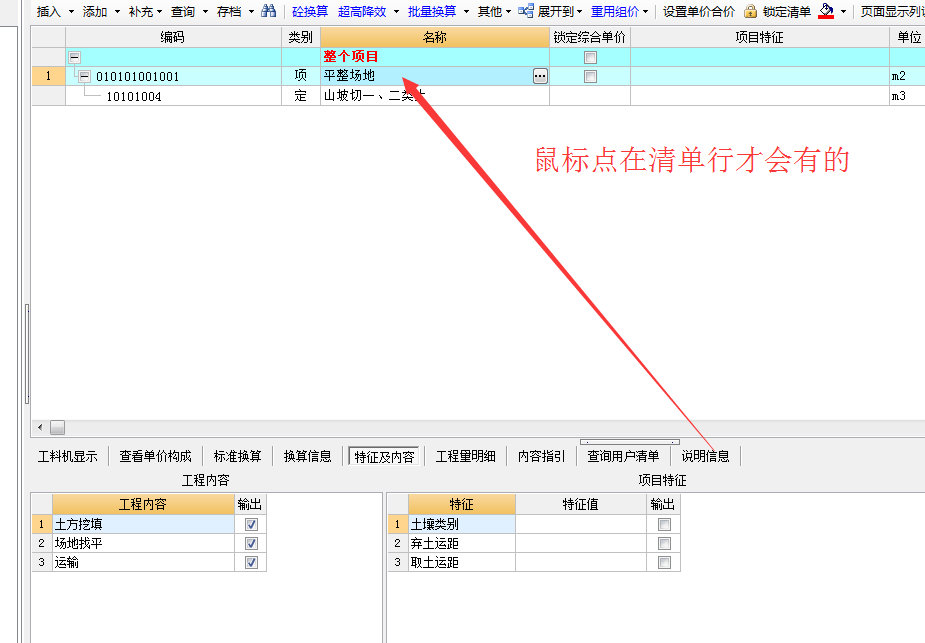
Task: Switch to 工料机显示 tab
Action: [68, 456]
